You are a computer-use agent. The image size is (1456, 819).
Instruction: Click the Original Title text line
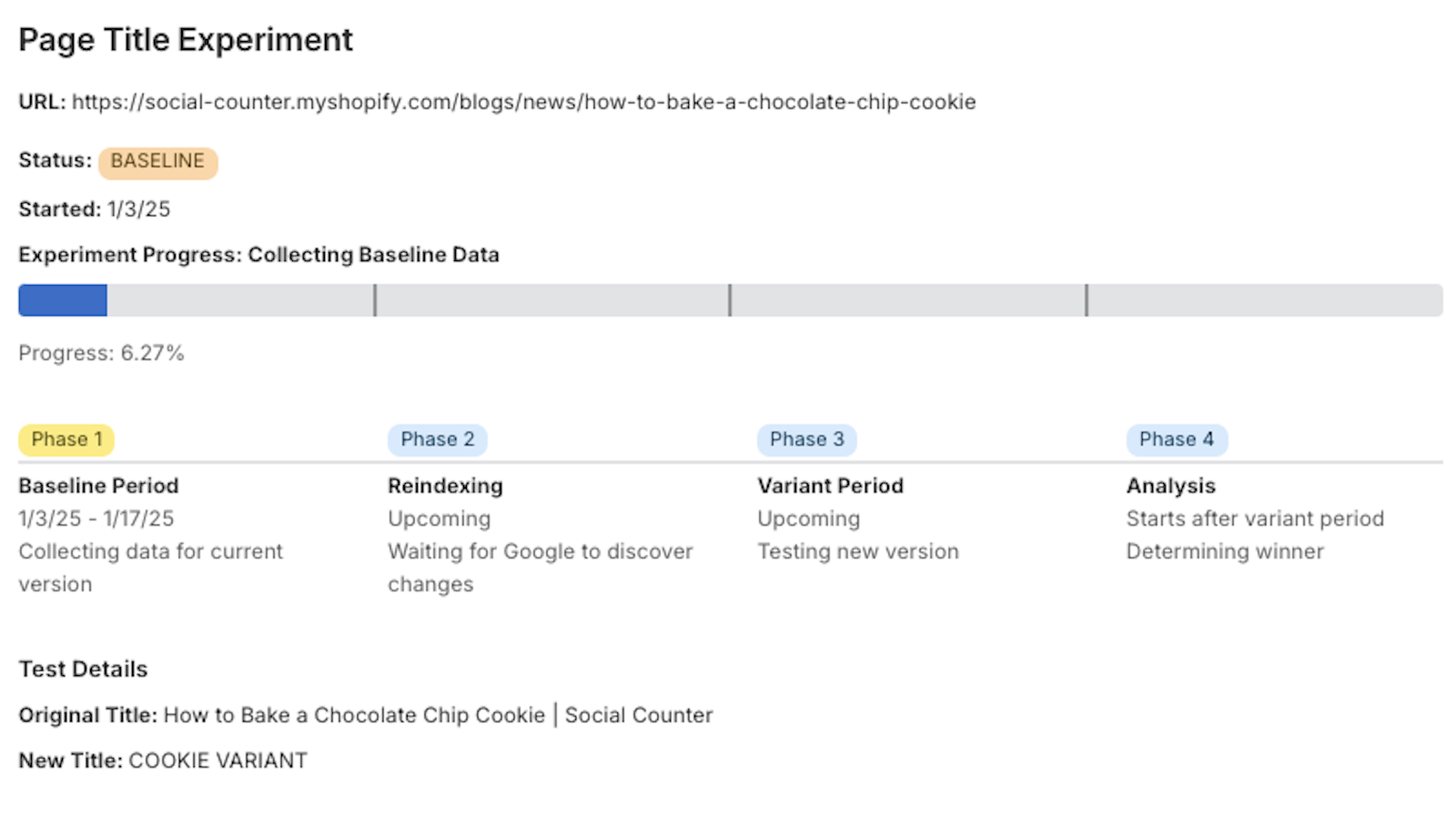pyautogui.click(x=366, y=715)
